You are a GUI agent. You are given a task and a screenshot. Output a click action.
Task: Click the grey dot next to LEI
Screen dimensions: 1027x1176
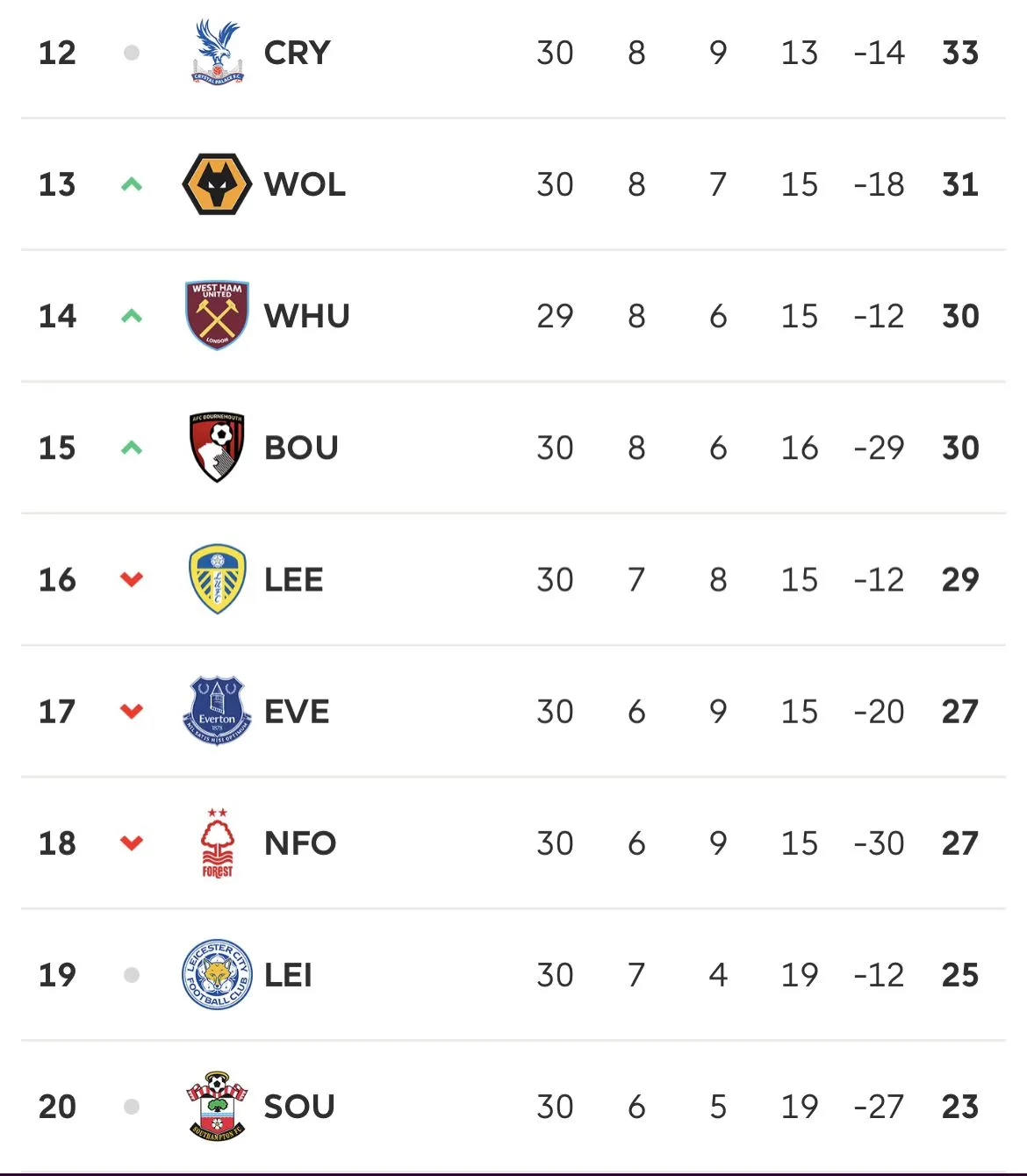pyautogui.click(x=132, y=975)
